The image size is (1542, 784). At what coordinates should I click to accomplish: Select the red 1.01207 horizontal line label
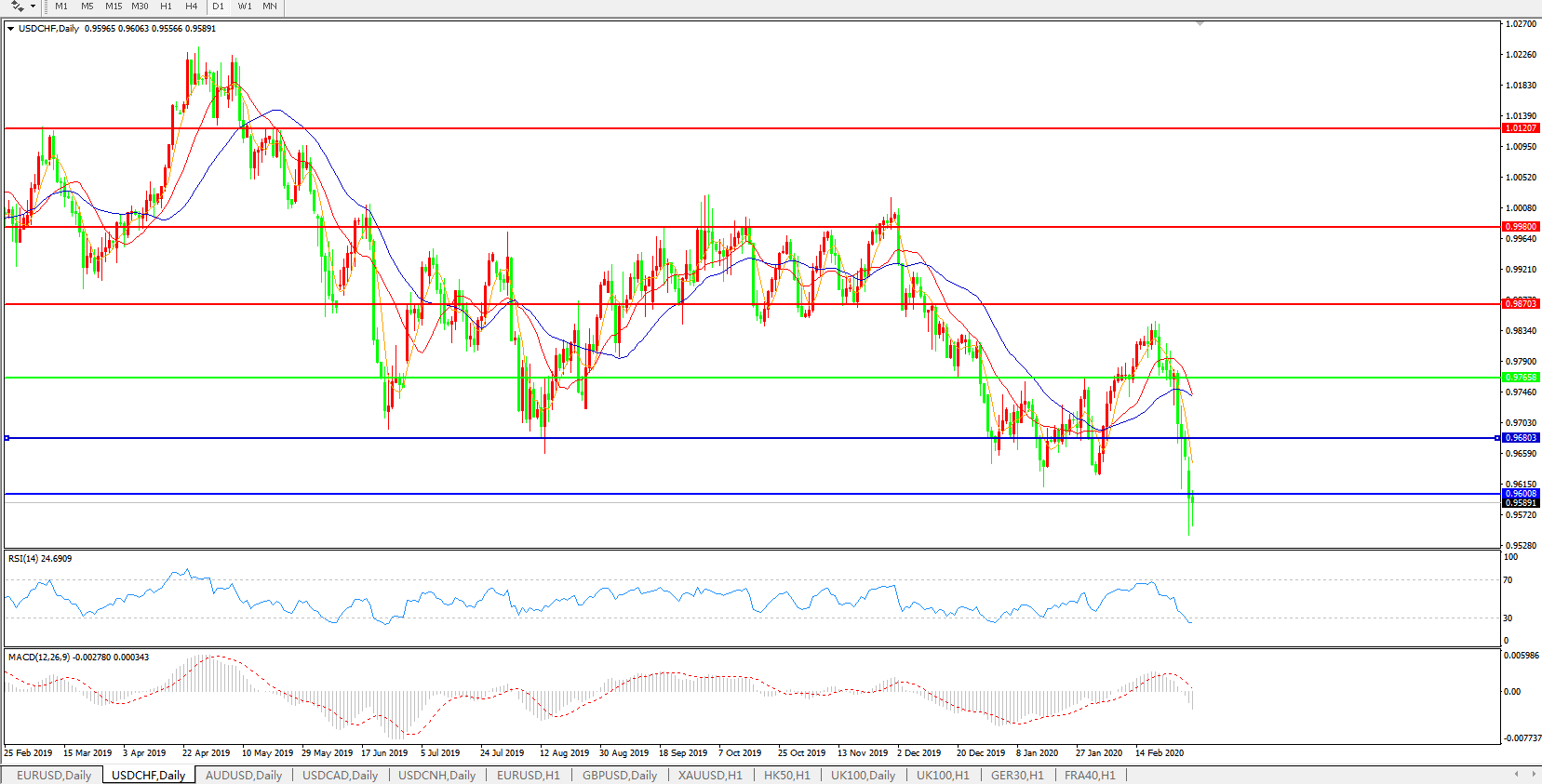tap(1521, 128)
